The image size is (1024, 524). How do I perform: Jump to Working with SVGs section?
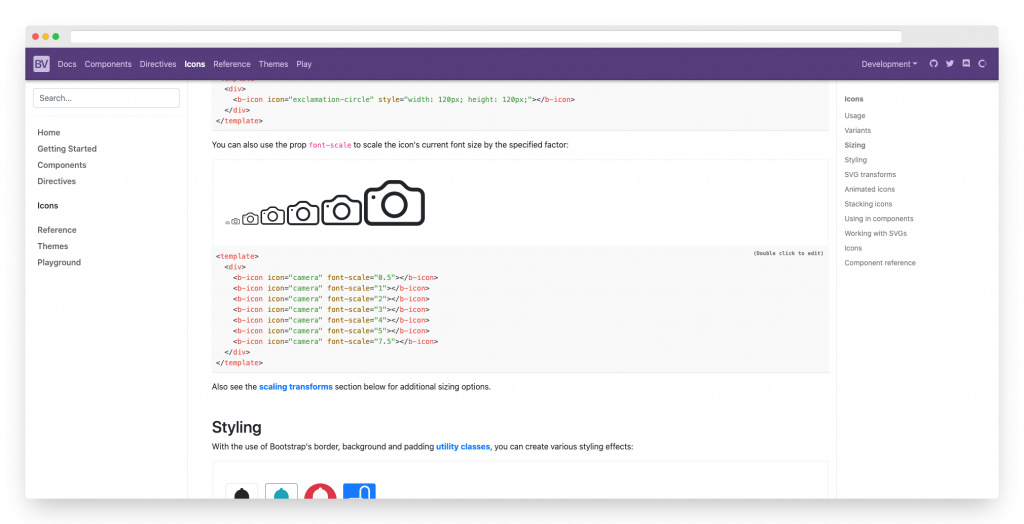(x=875, y=233)
